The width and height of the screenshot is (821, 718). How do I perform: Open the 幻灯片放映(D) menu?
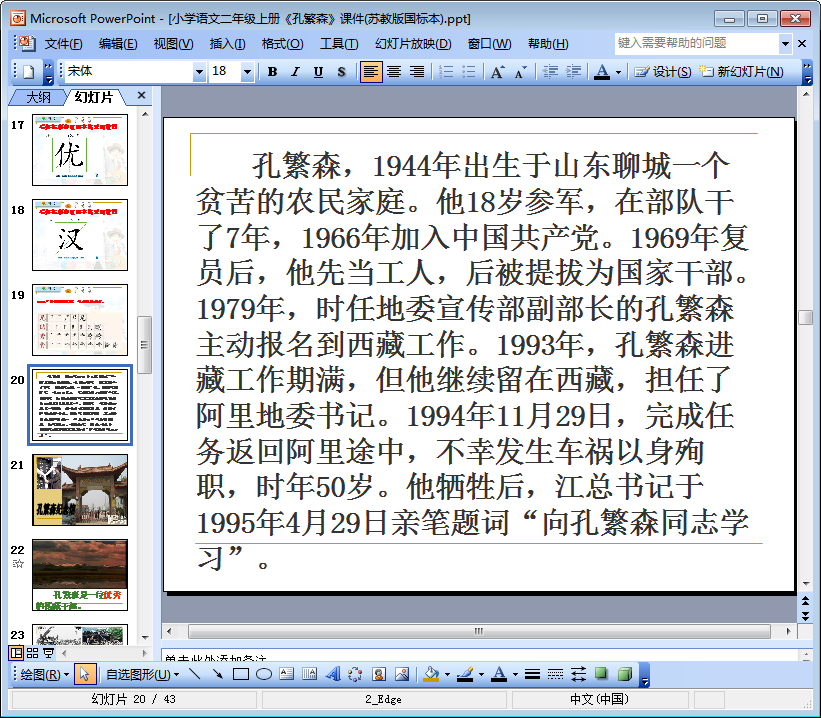[x=413, y=44]
